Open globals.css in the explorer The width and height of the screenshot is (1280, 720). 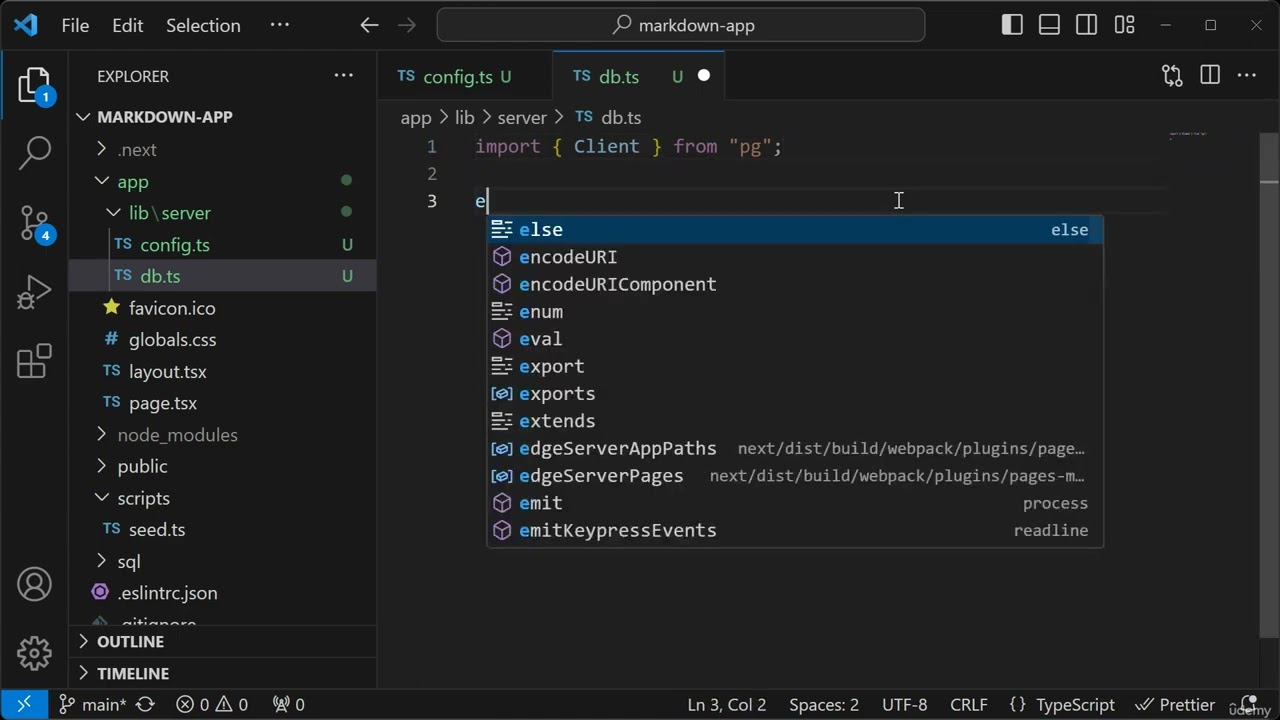222,340
